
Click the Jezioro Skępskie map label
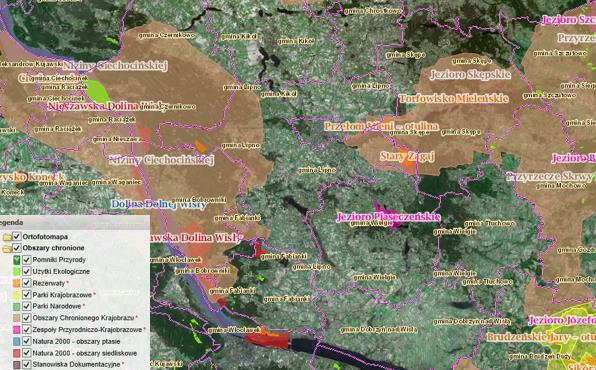[470, 75]
